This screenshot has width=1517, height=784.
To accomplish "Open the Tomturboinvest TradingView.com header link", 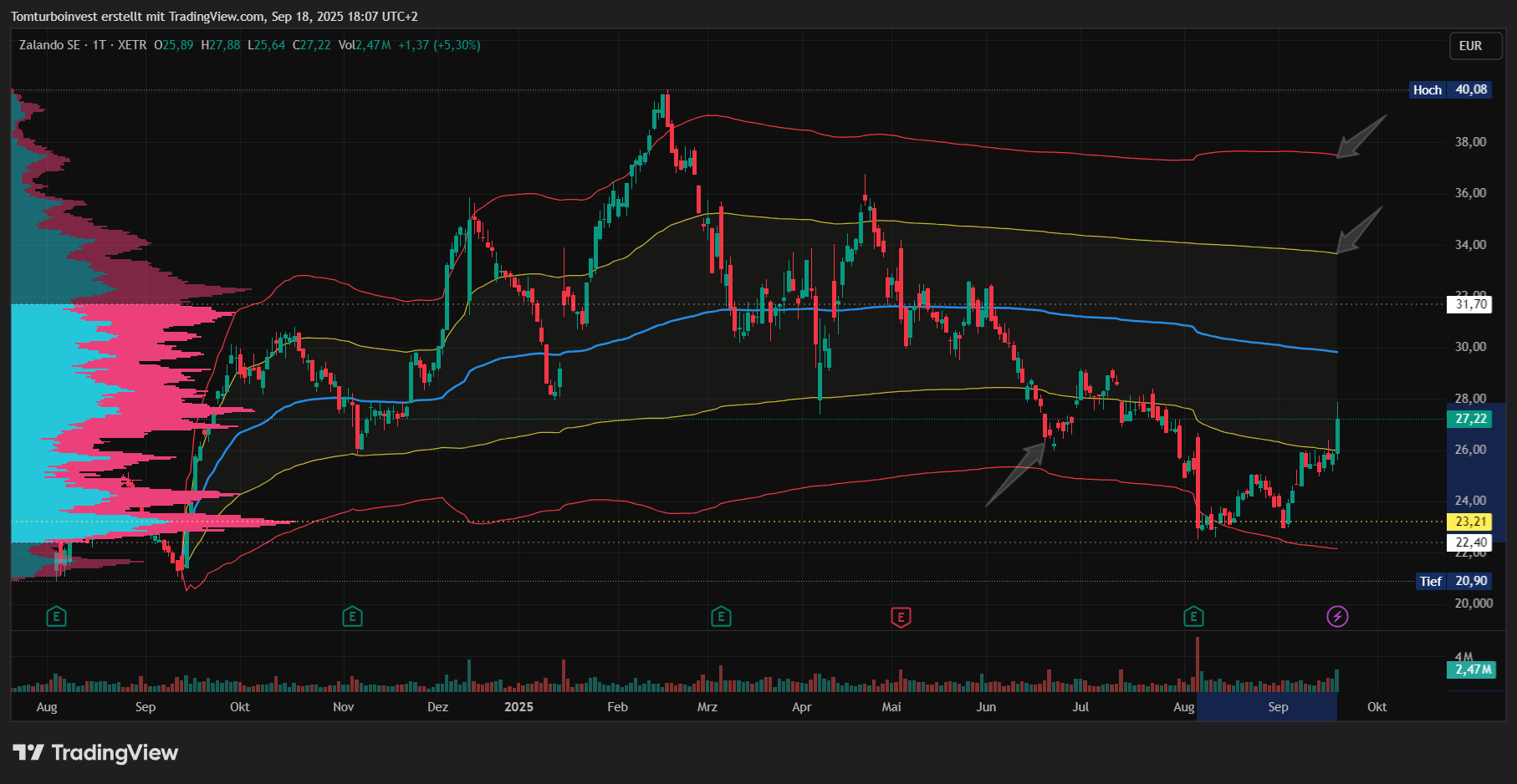I will tap(214, 17).
